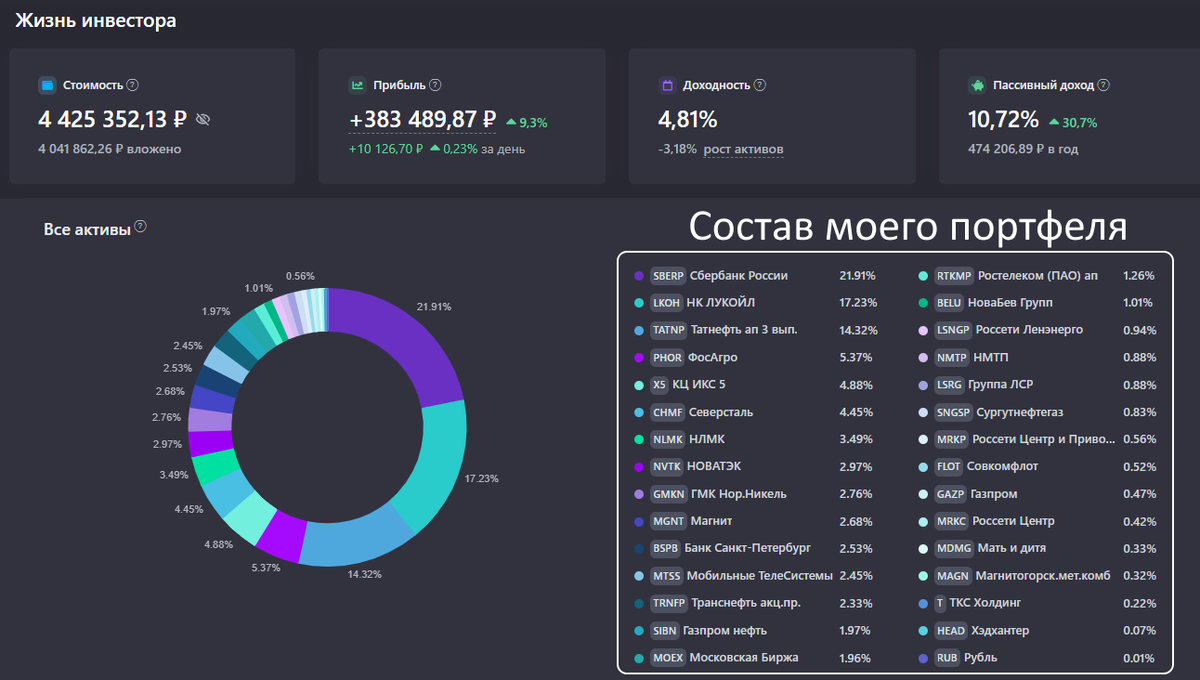This screenshot has width=1200, height=680.
Task: Open help tooltip next to Прибыль
Action: click(x=435, y=86)
